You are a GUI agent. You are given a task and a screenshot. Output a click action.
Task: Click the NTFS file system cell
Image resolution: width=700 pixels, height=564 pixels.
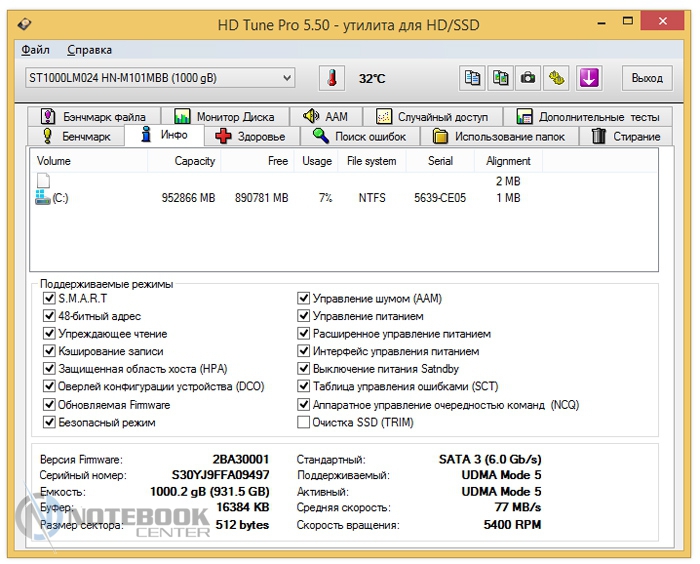tap(372, 197)
